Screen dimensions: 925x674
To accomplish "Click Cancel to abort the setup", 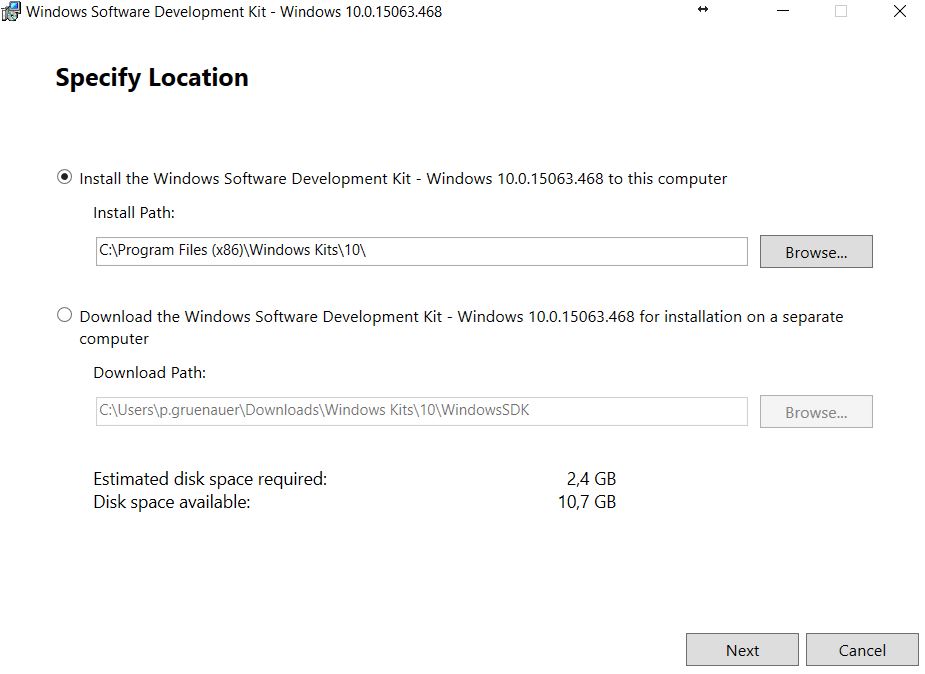I will pyautogui.click(x=861, y=649).
